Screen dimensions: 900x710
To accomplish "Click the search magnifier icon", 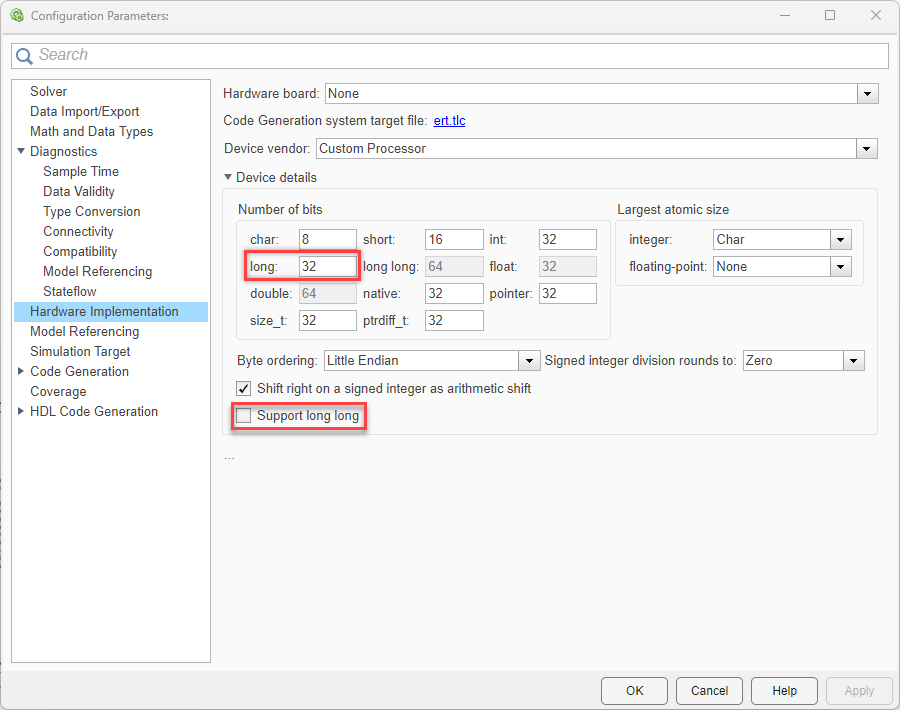I will [x=24, y=56].
